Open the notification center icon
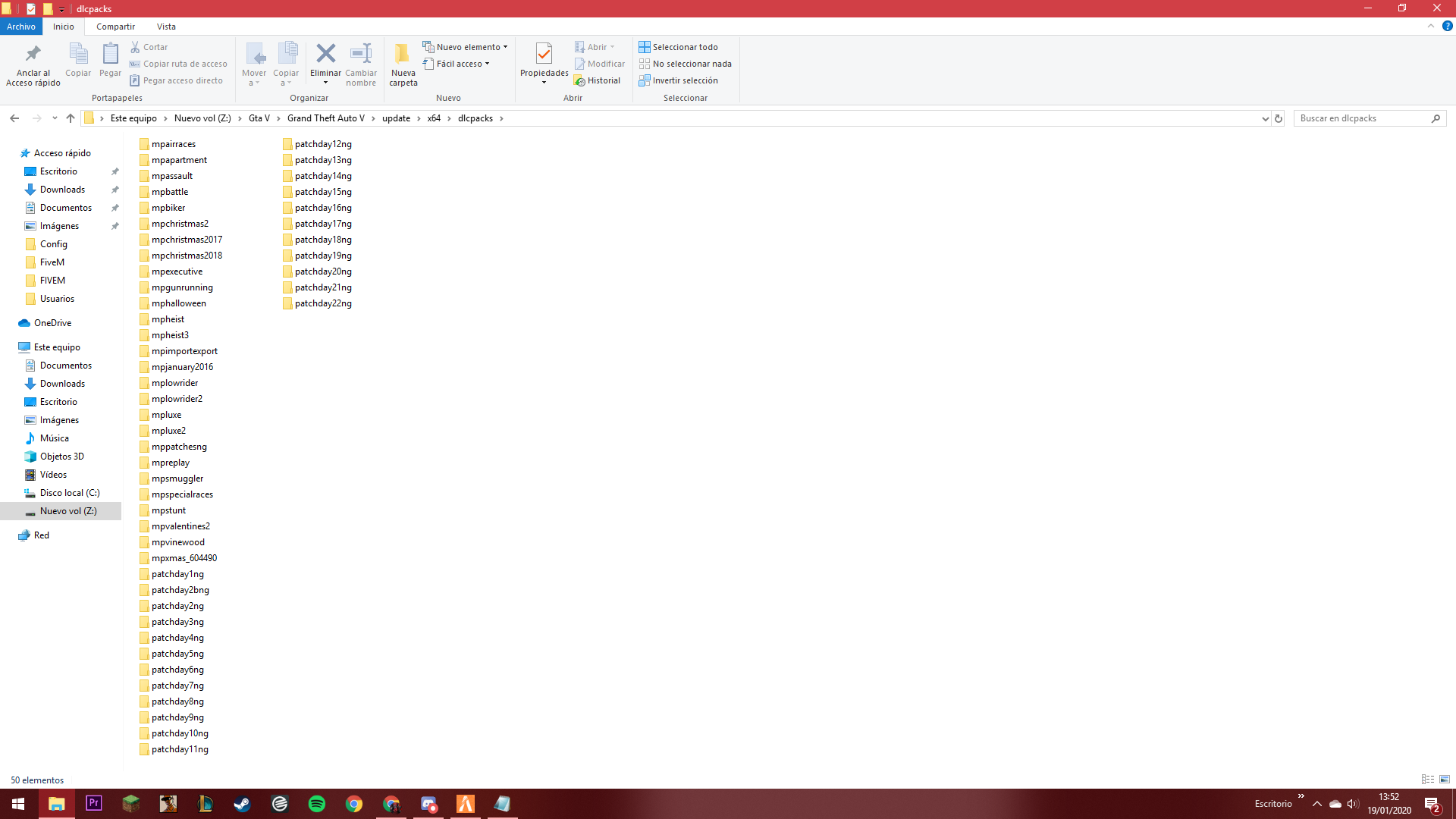The image size is (1456, 819). click(x=1432, y=805)
